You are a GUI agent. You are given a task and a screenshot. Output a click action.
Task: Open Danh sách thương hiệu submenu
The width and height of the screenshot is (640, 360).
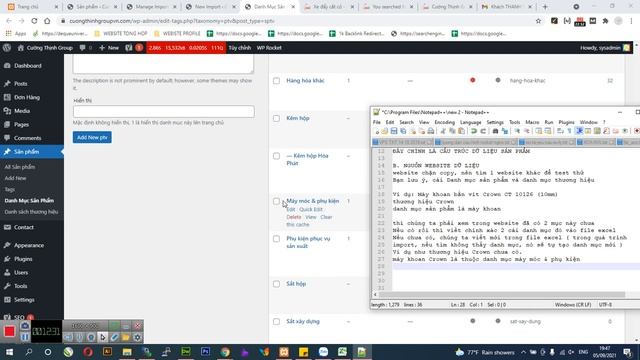31,212
